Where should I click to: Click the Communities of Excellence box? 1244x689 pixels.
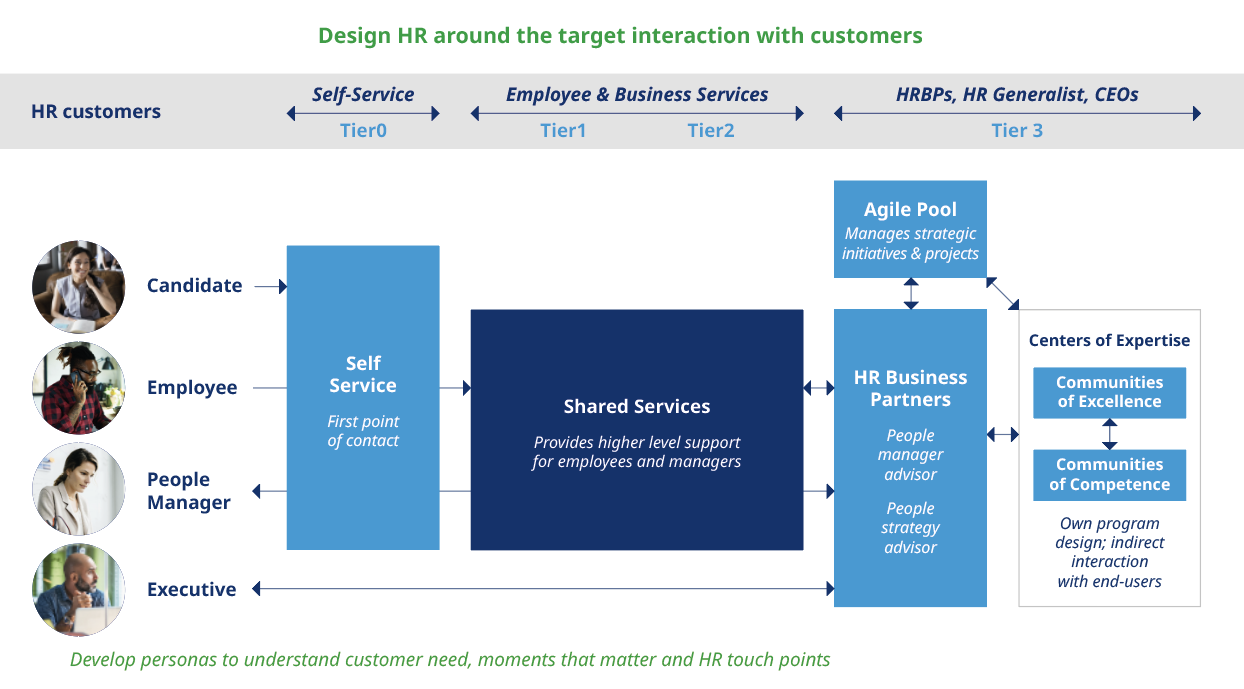(1109, 393)
